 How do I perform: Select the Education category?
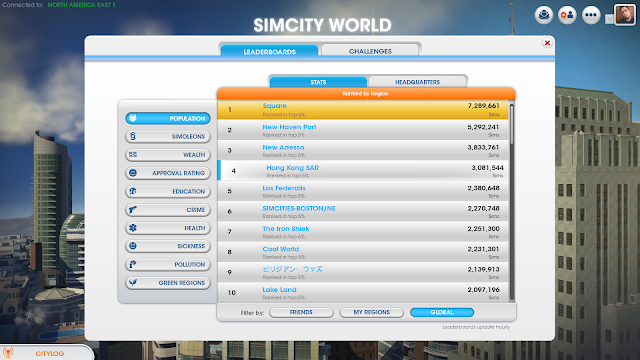point(168,191)
